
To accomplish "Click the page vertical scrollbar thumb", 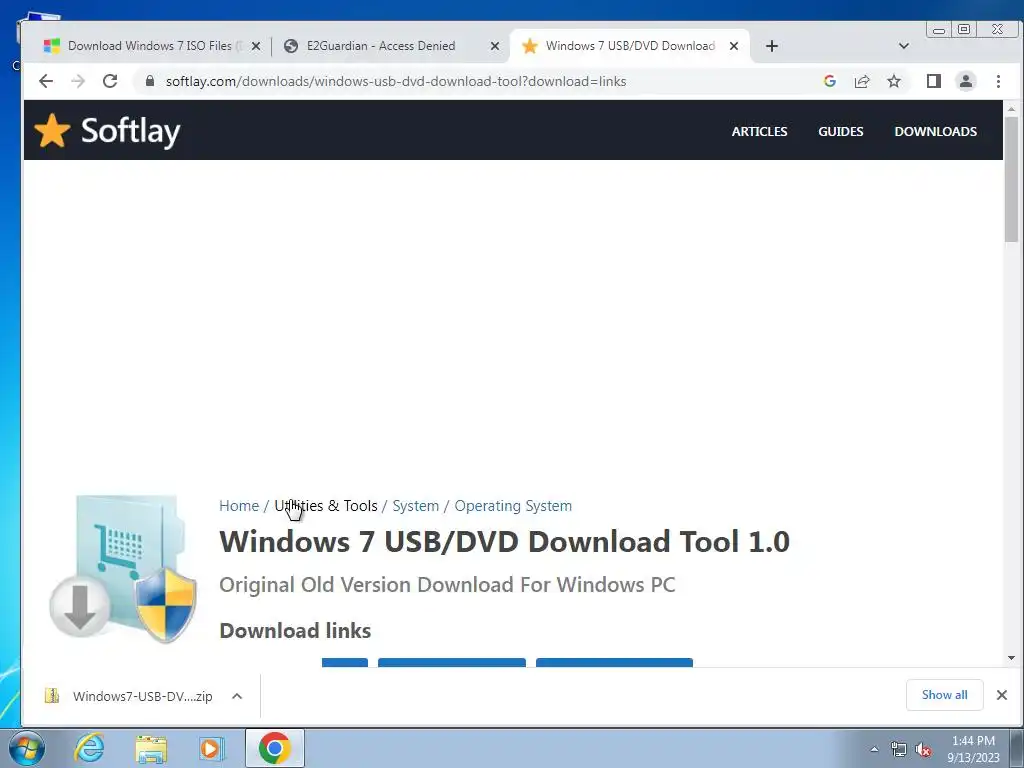I will (1012, 180).
